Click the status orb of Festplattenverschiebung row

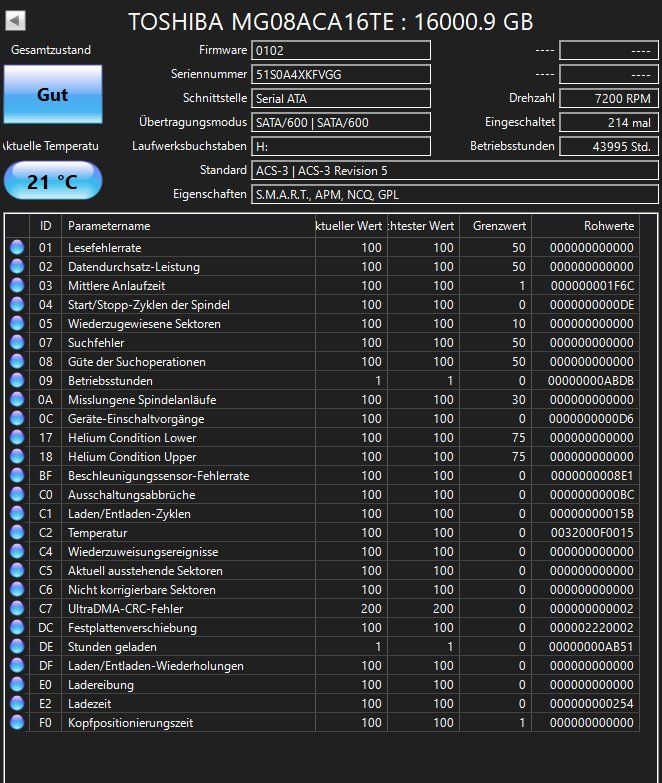click(17, 627)
